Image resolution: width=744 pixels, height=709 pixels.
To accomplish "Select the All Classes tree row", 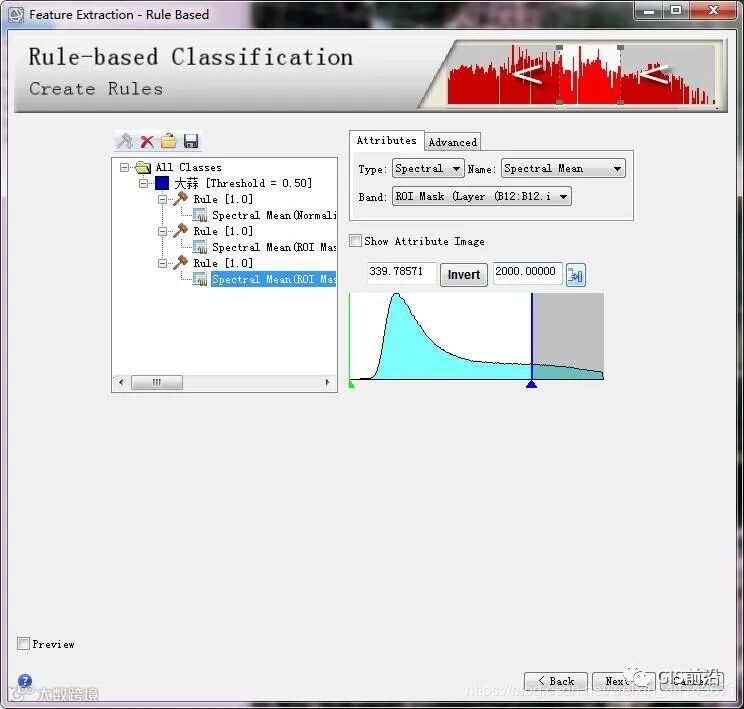I will [x=188, y=167].
